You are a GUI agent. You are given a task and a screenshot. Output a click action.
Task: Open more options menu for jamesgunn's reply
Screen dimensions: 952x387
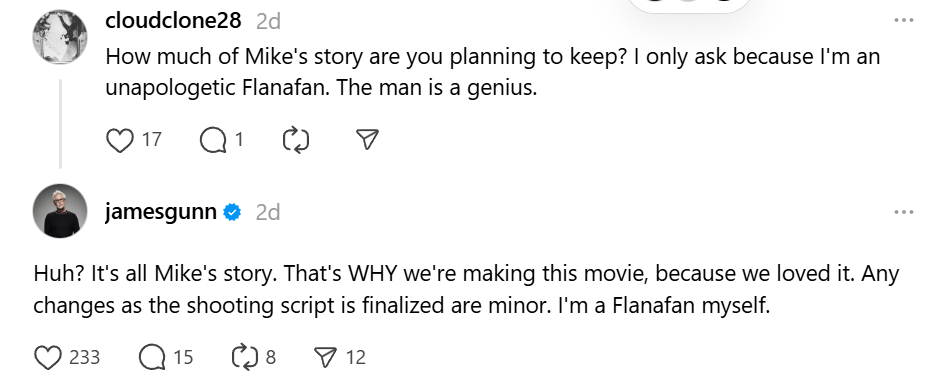[x=904, y=212]
